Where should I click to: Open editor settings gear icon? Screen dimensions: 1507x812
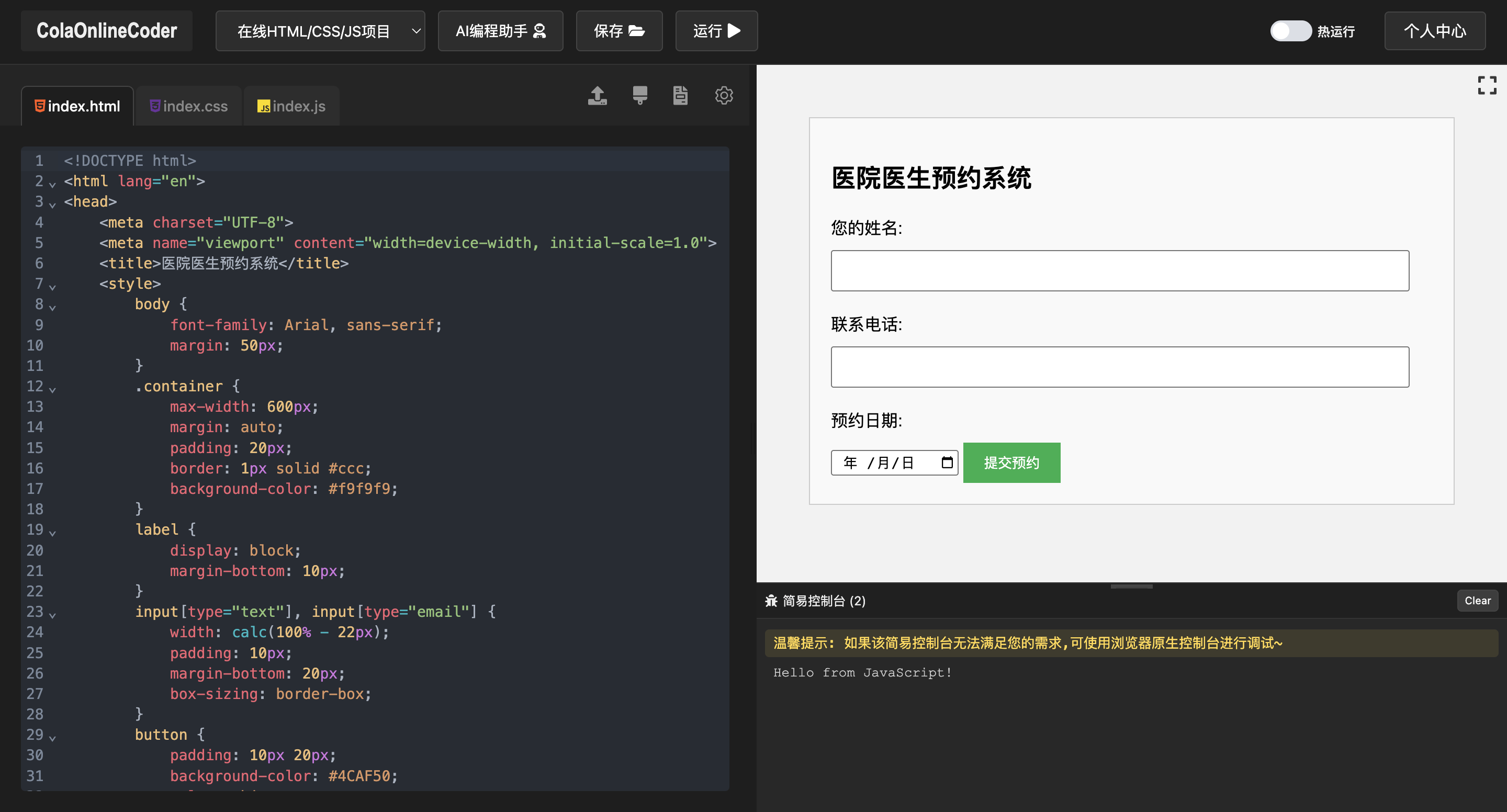724,95
